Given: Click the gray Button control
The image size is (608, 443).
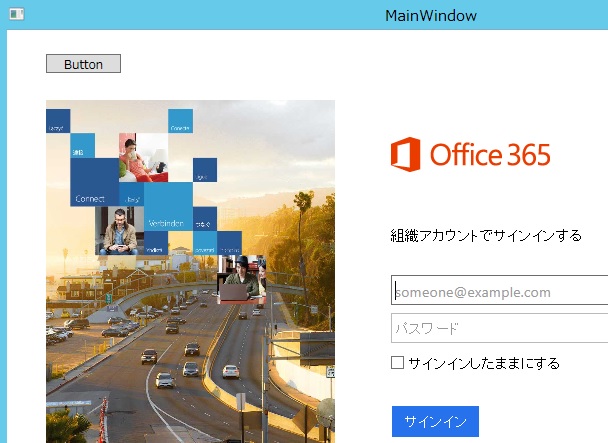Looking at the screenshot, I should 83,64.
